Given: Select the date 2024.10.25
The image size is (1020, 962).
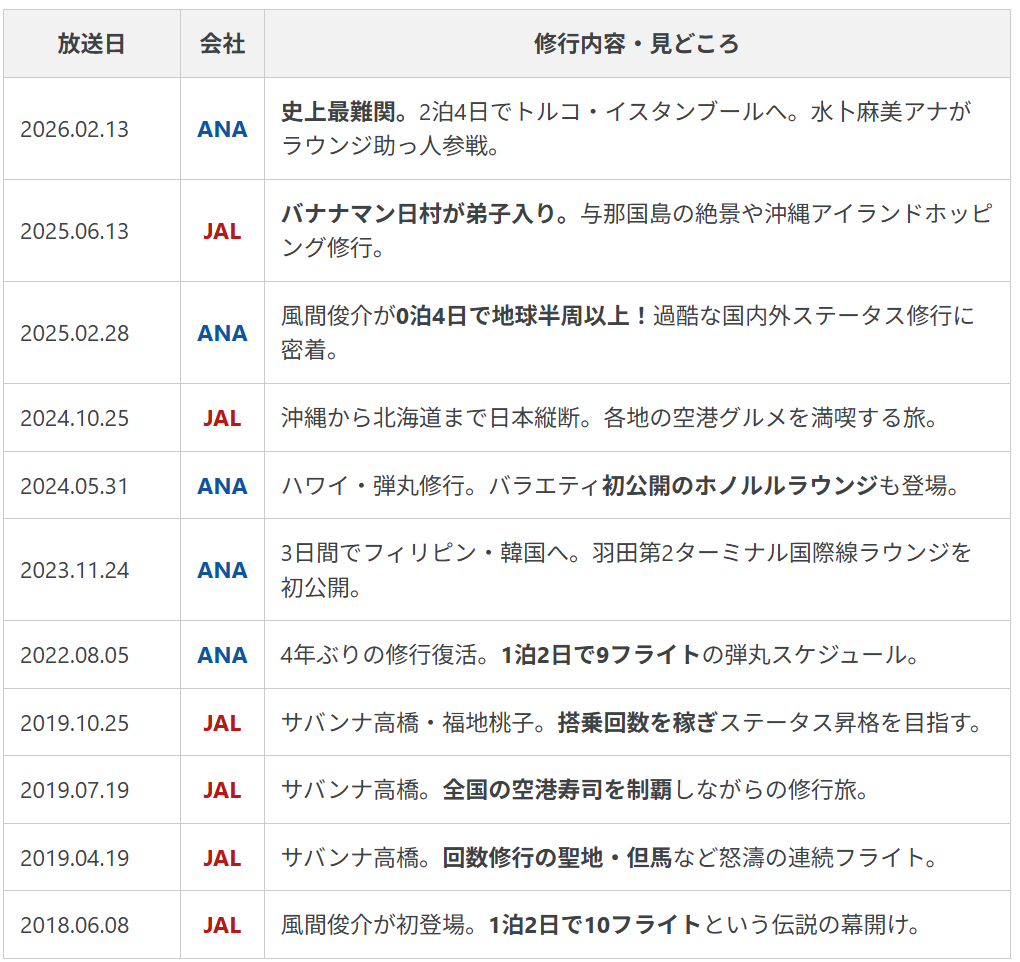Looking at the screenshot, I should pyautogui.click(x=75, y=418).
